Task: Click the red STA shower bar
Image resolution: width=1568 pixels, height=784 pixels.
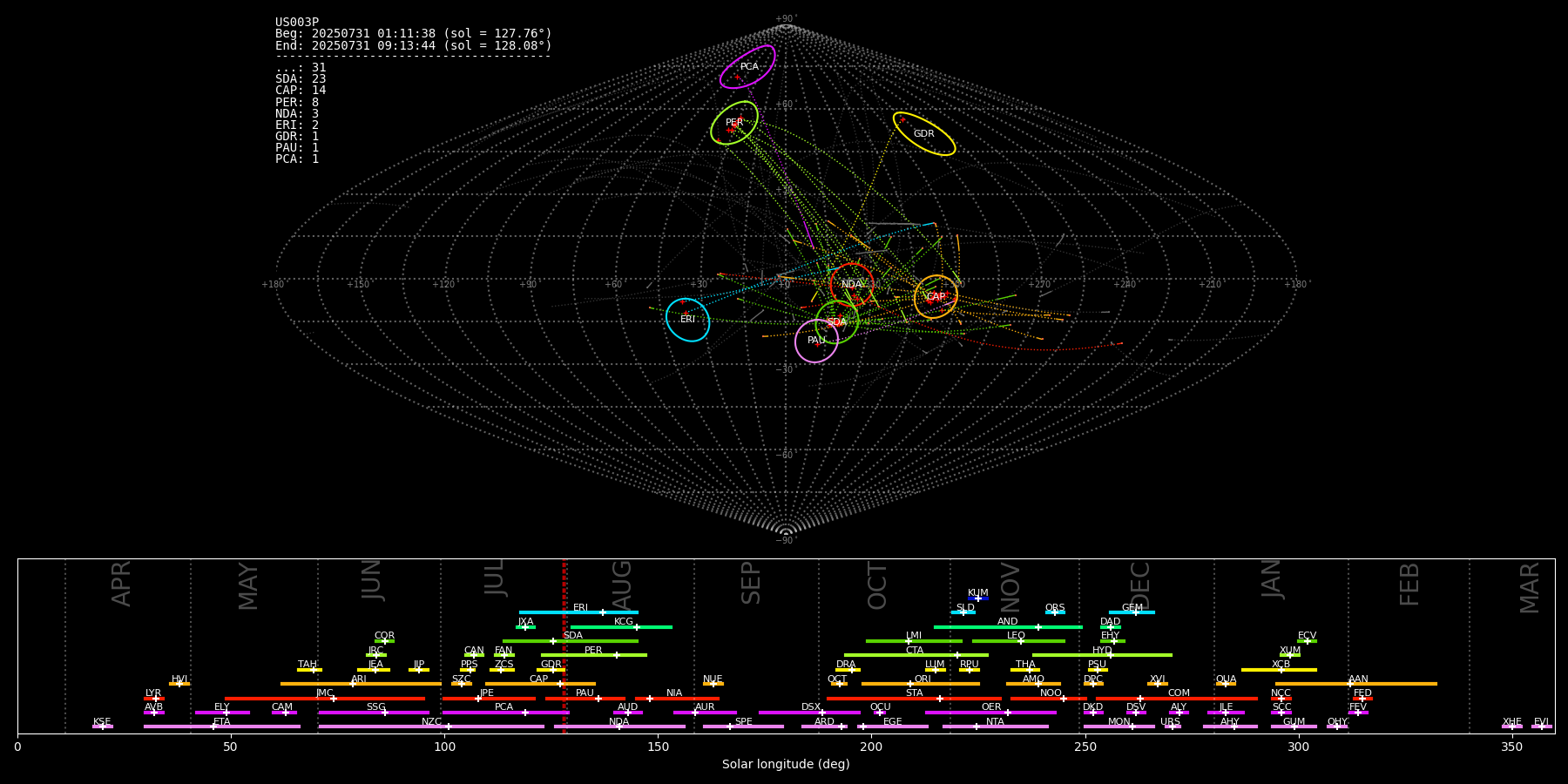Action: pyautogui.click(x=914, y=698)
